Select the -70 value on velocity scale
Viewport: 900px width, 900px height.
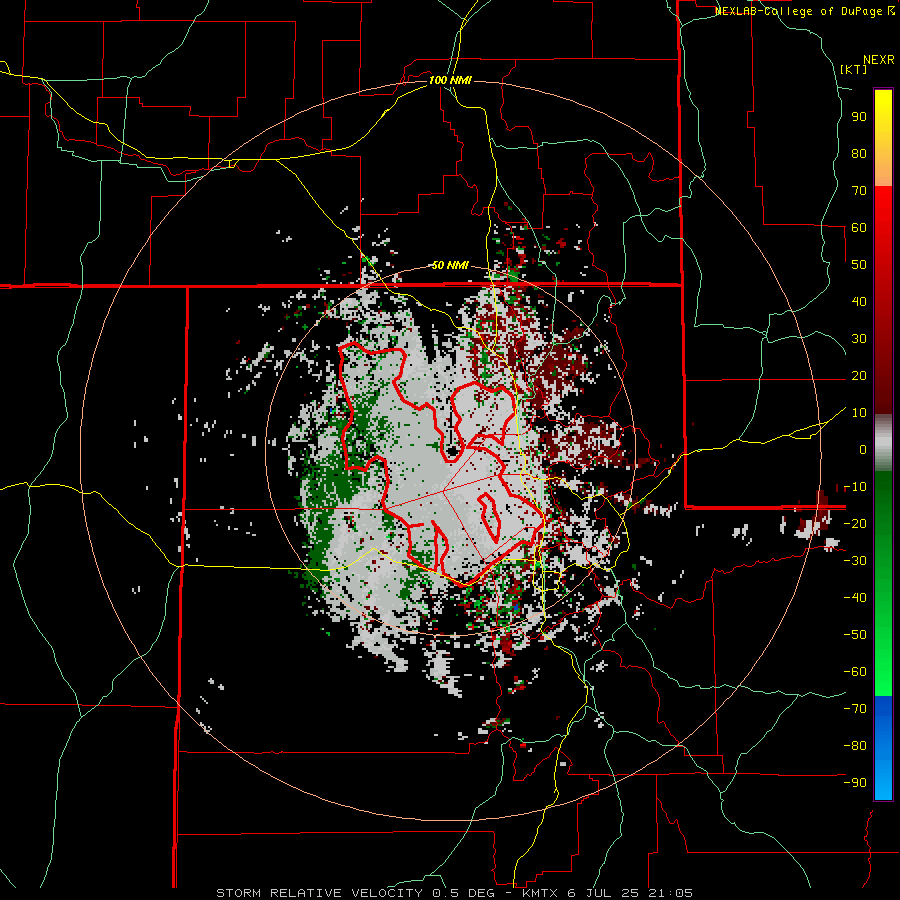(855, 709)
